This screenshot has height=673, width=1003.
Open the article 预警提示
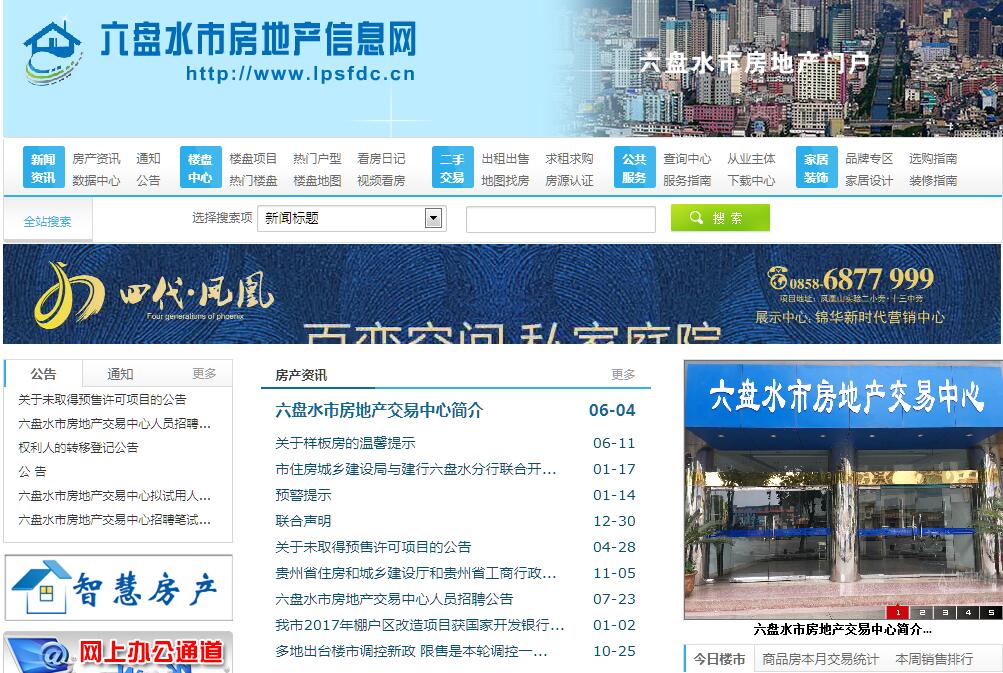(303, 495)
